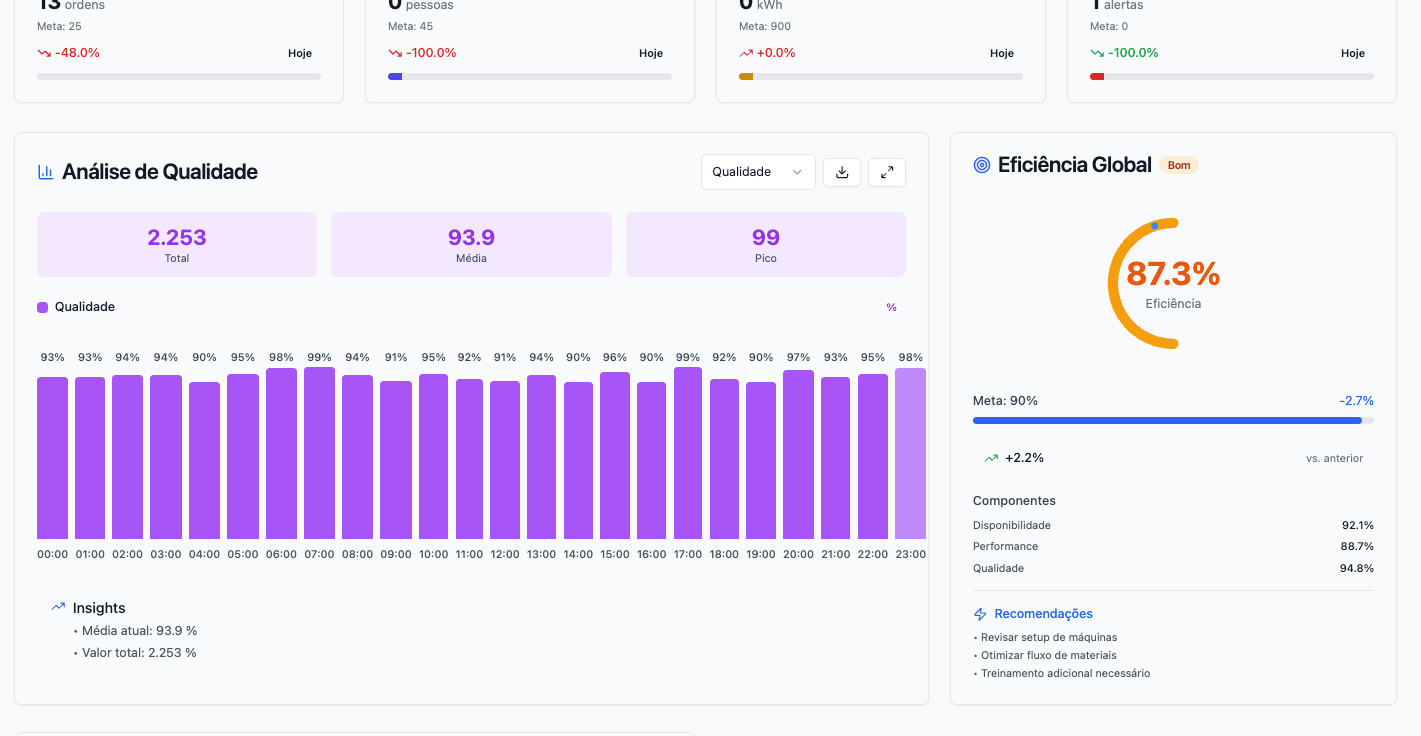Click the 17:00 bar in chart

688,454
